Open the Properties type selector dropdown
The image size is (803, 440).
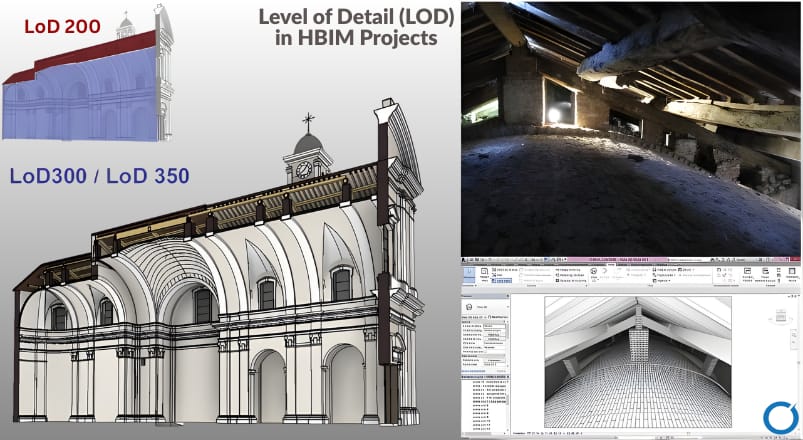point(508,307)
